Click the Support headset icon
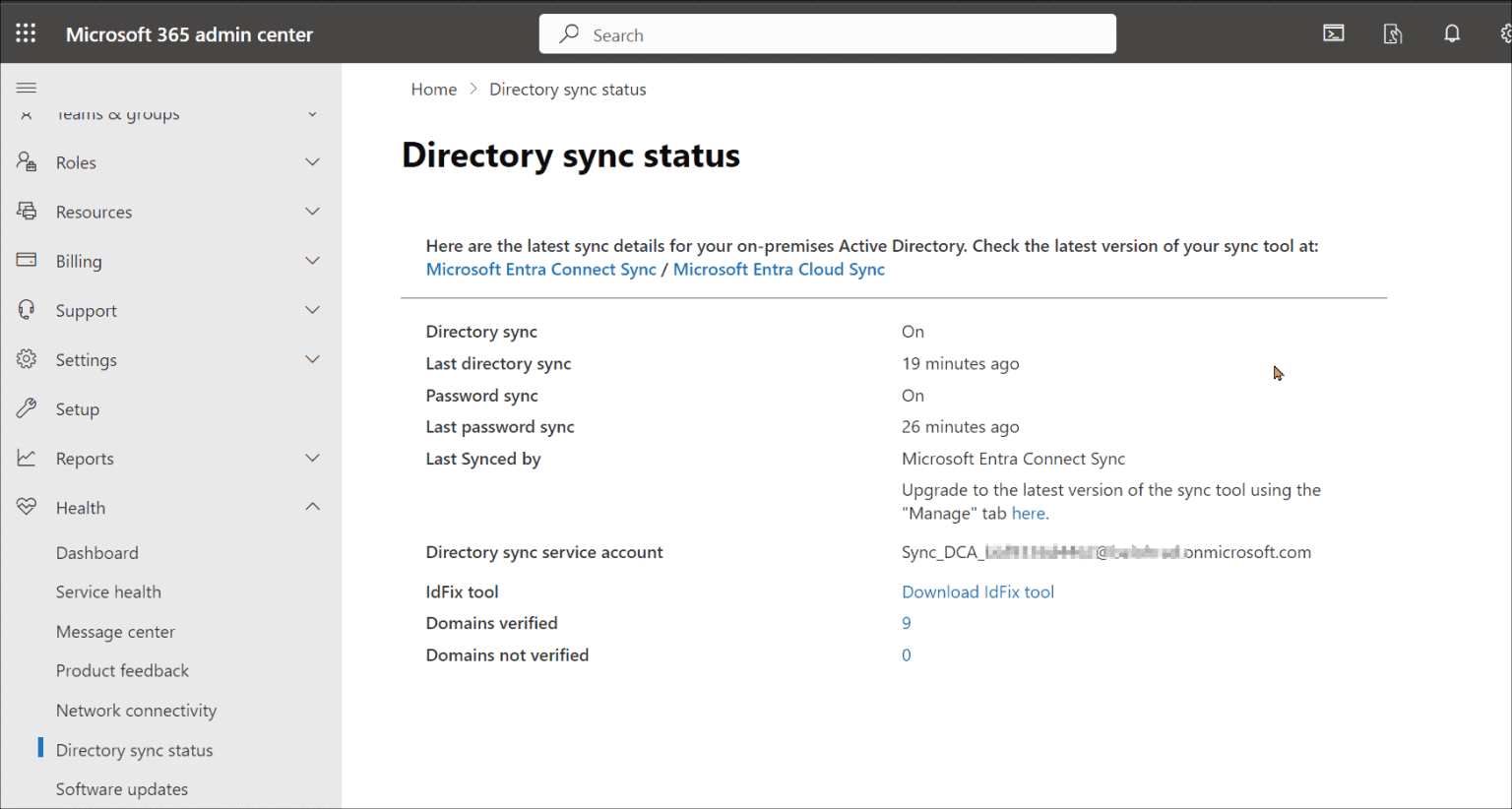This screenshot has width=1512, height=809. [27, 310]
